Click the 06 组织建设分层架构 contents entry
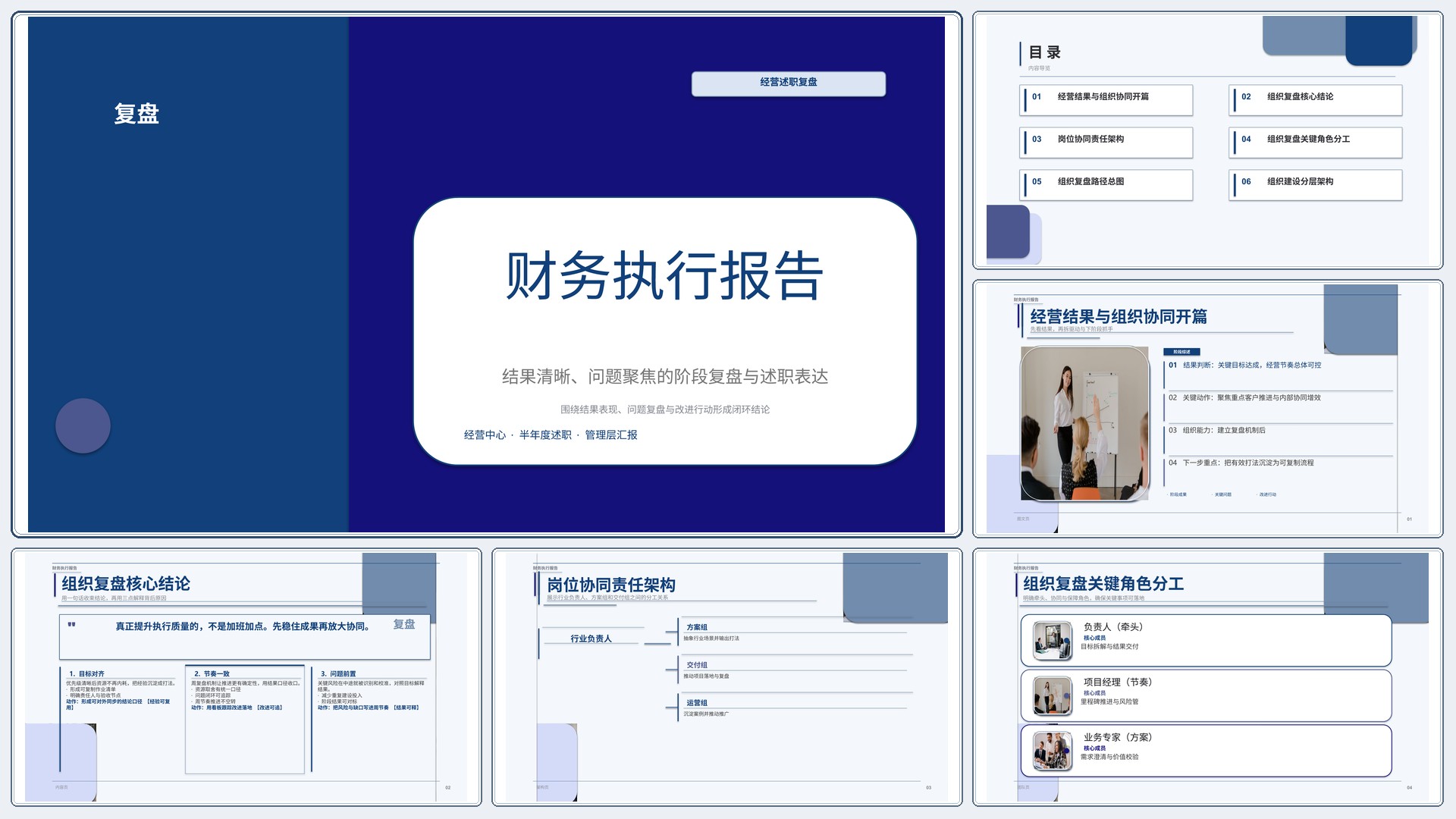Screen dimensions: 1456x819 click(x=1316, y=184)
